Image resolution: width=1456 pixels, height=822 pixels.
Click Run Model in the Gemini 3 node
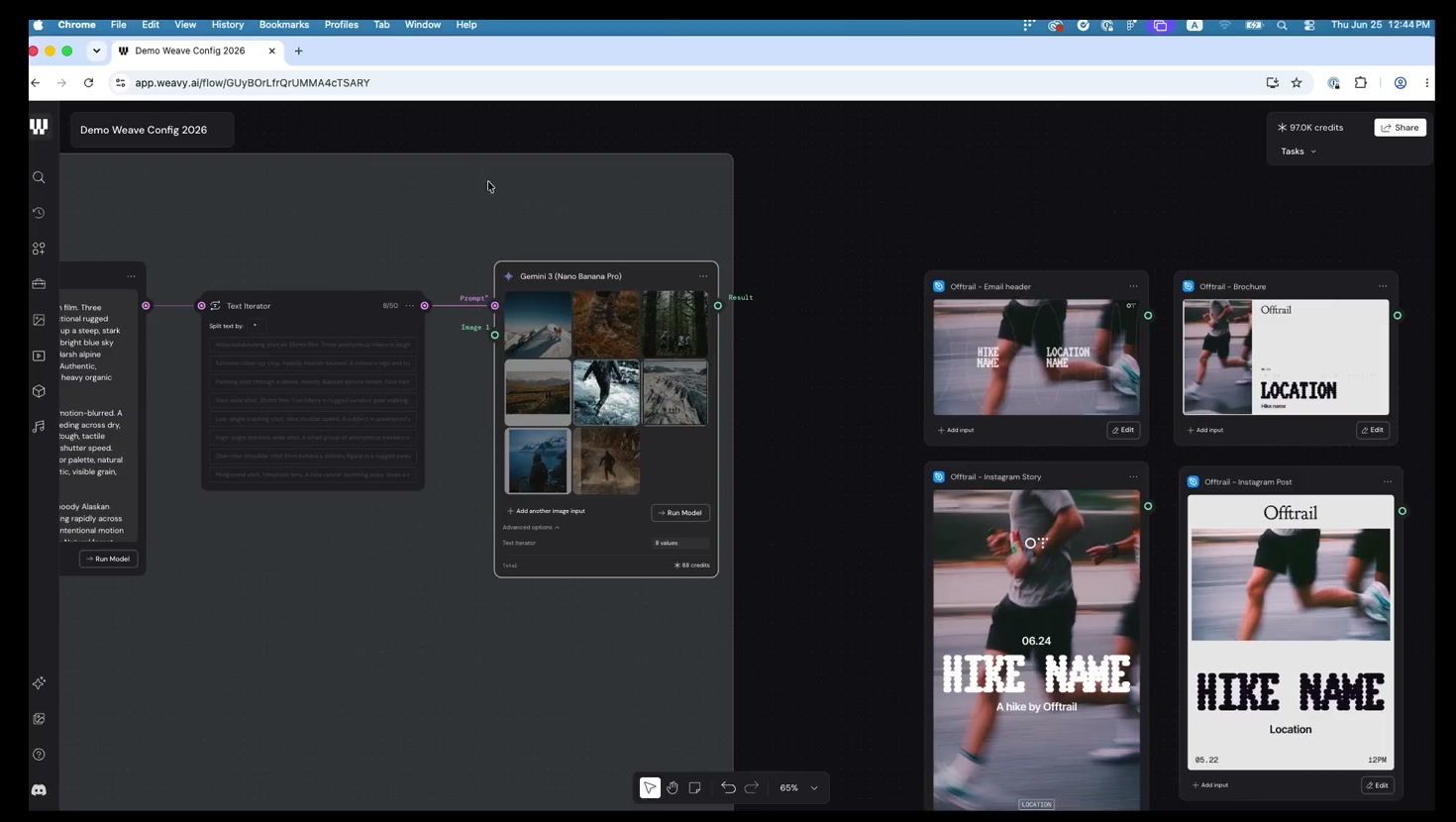coord(680,513)
